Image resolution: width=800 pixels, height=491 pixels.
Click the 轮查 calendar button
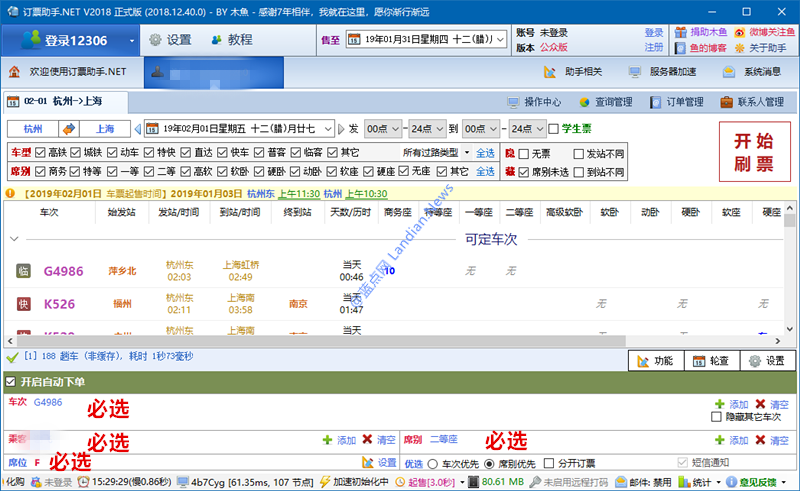pyautogui.click(x=712, y=361)
